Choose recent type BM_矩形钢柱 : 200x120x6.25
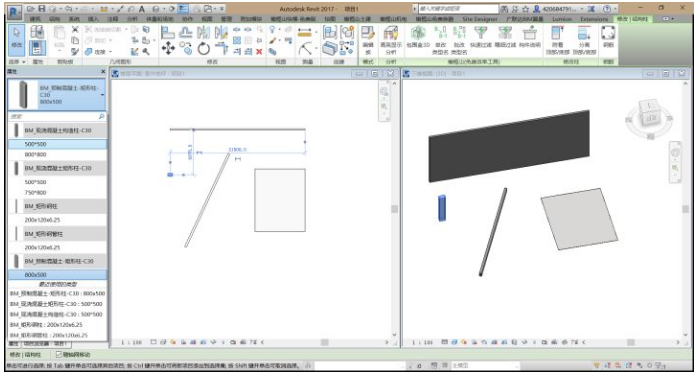The width and height of the screenshot is (698, 375). (x=46, y=325)
